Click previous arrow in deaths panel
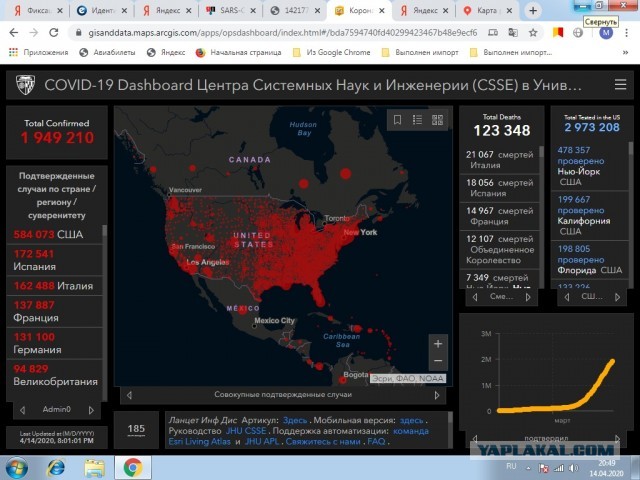Viewport: 640px width, 480px height. [x=475, y=297]
